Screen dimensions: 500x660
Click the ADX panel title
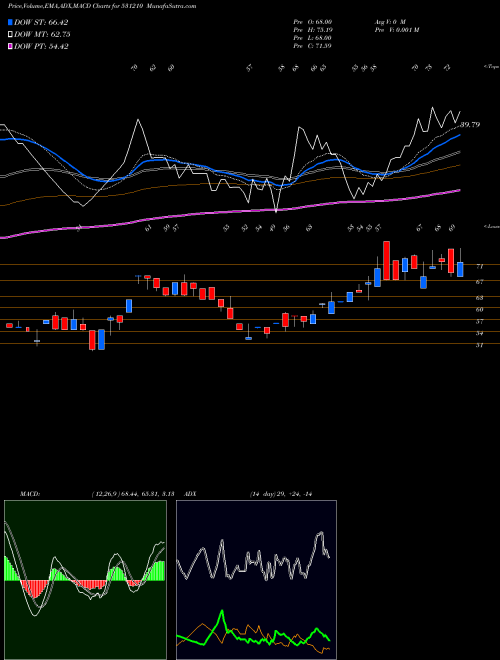[191, 494]
